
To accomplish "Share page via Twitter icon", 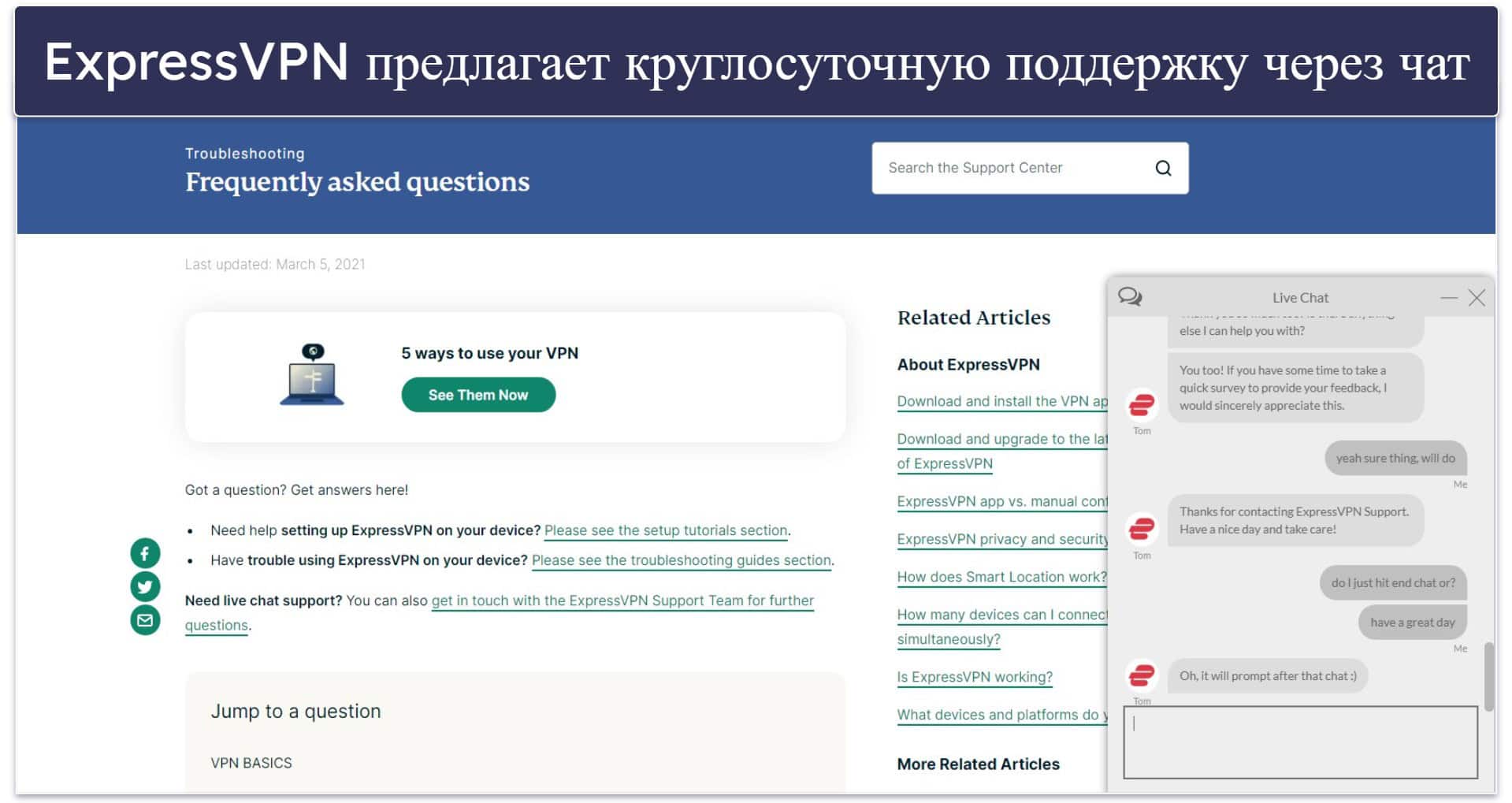I will coord(145,586).
